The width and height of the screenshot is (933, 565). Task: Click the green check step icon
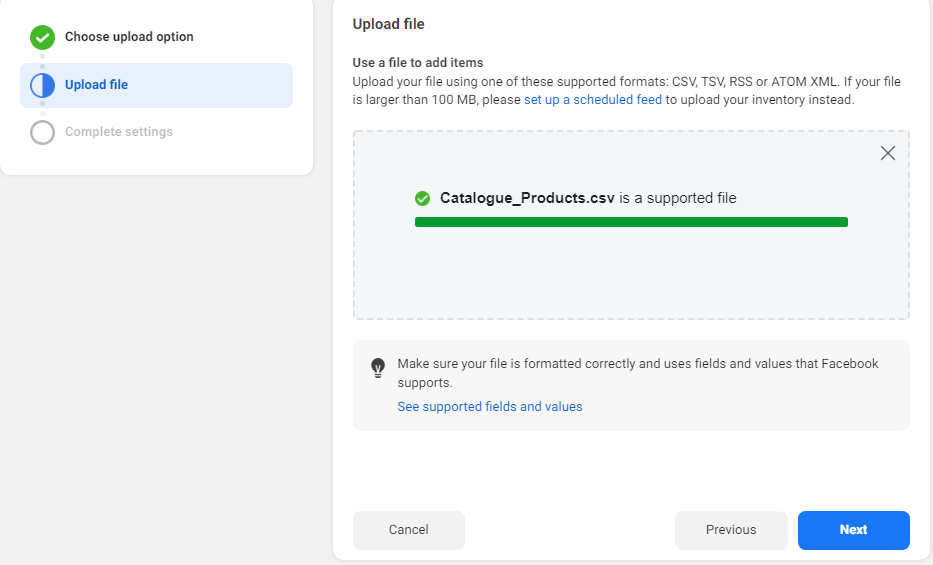(42, 37)
